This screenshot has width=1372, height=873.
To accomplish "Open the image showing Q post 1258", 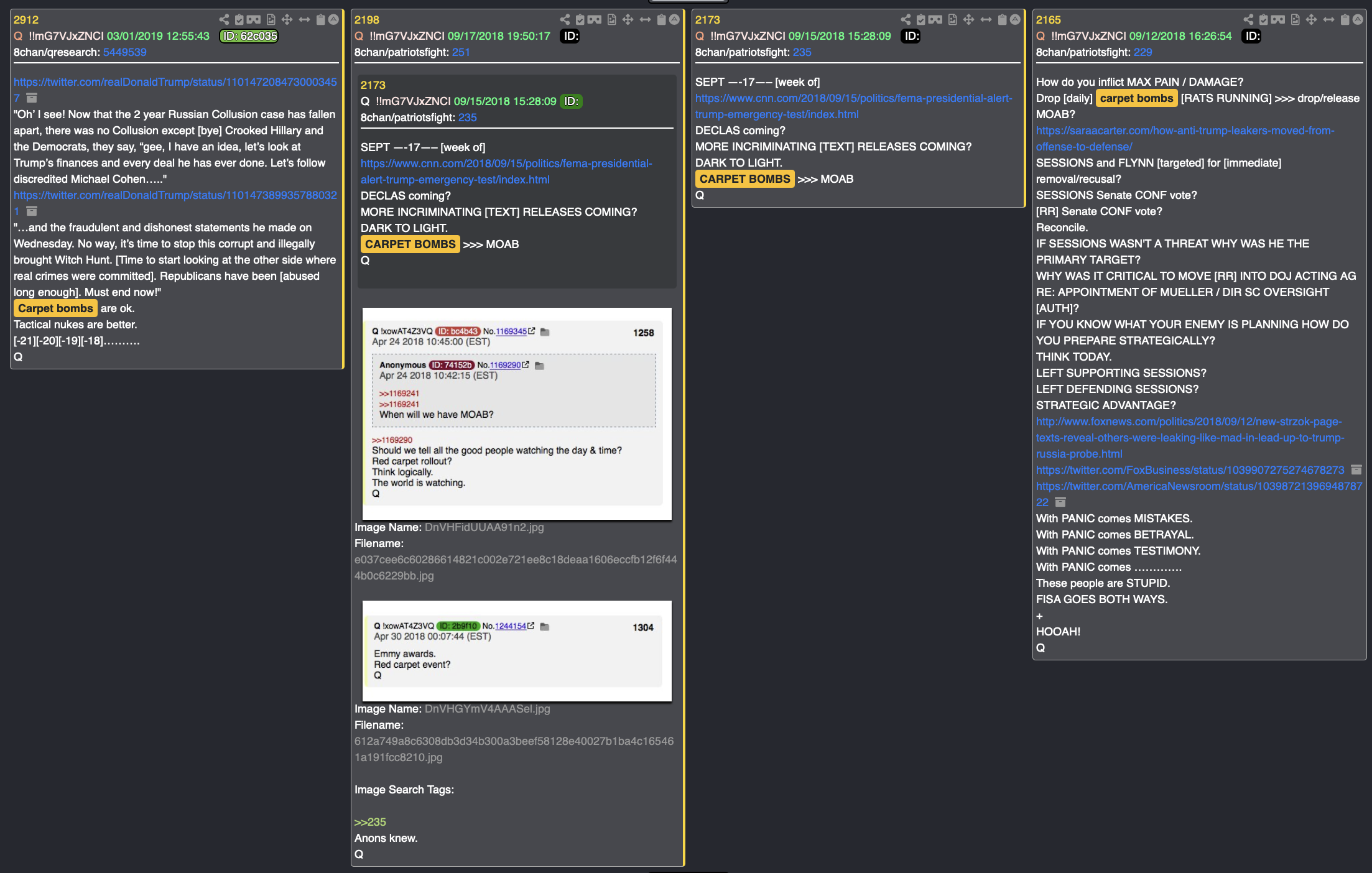I will click(517, 413).
